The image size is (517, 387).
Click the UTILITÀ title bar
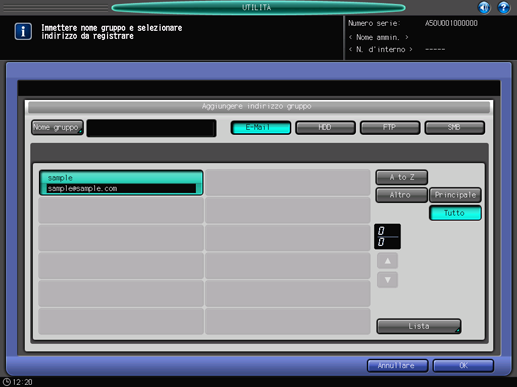258,8
